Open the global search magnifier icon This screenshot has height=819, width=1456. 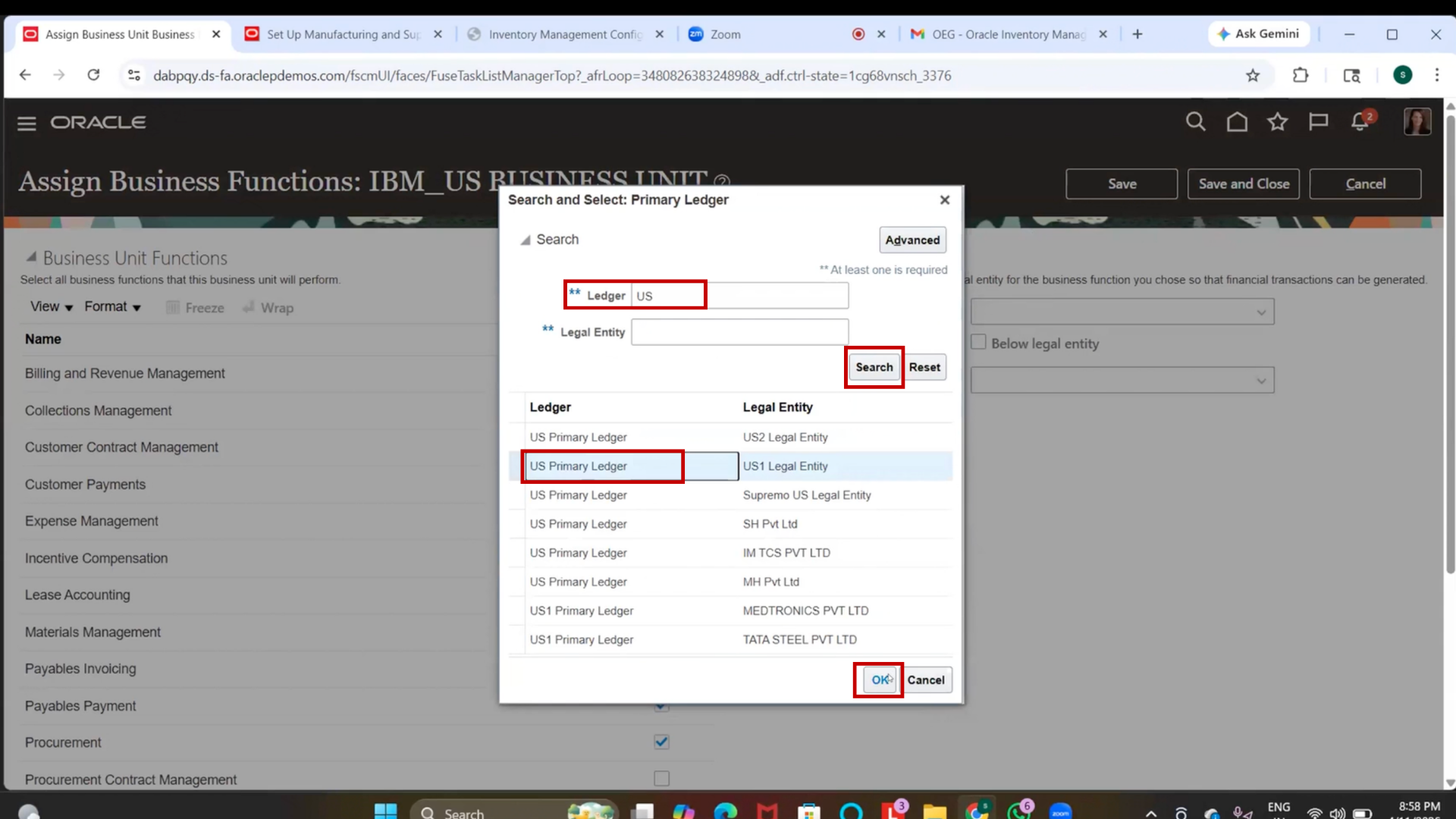(1195, 121)
